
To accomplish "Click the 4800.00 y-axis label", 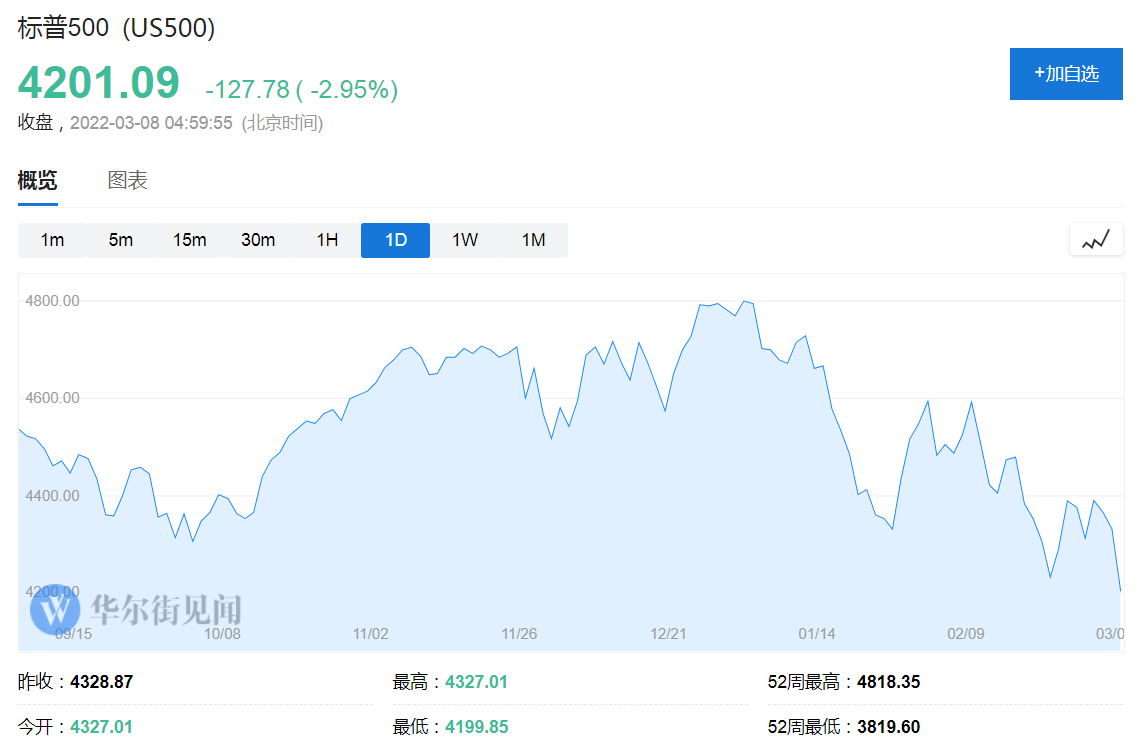I will click(x=52, y=301).
